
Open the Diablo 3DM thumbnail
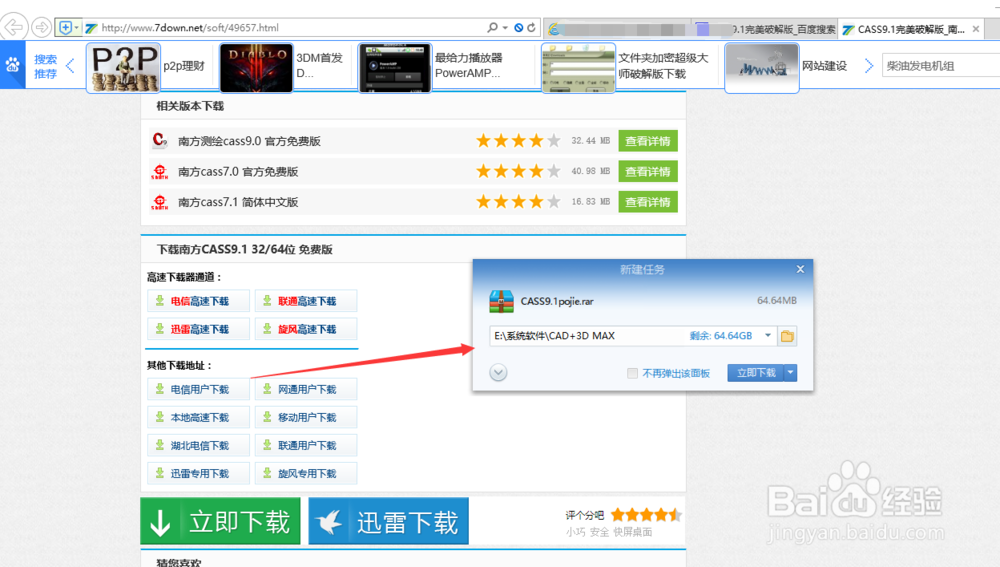[256, 68]
